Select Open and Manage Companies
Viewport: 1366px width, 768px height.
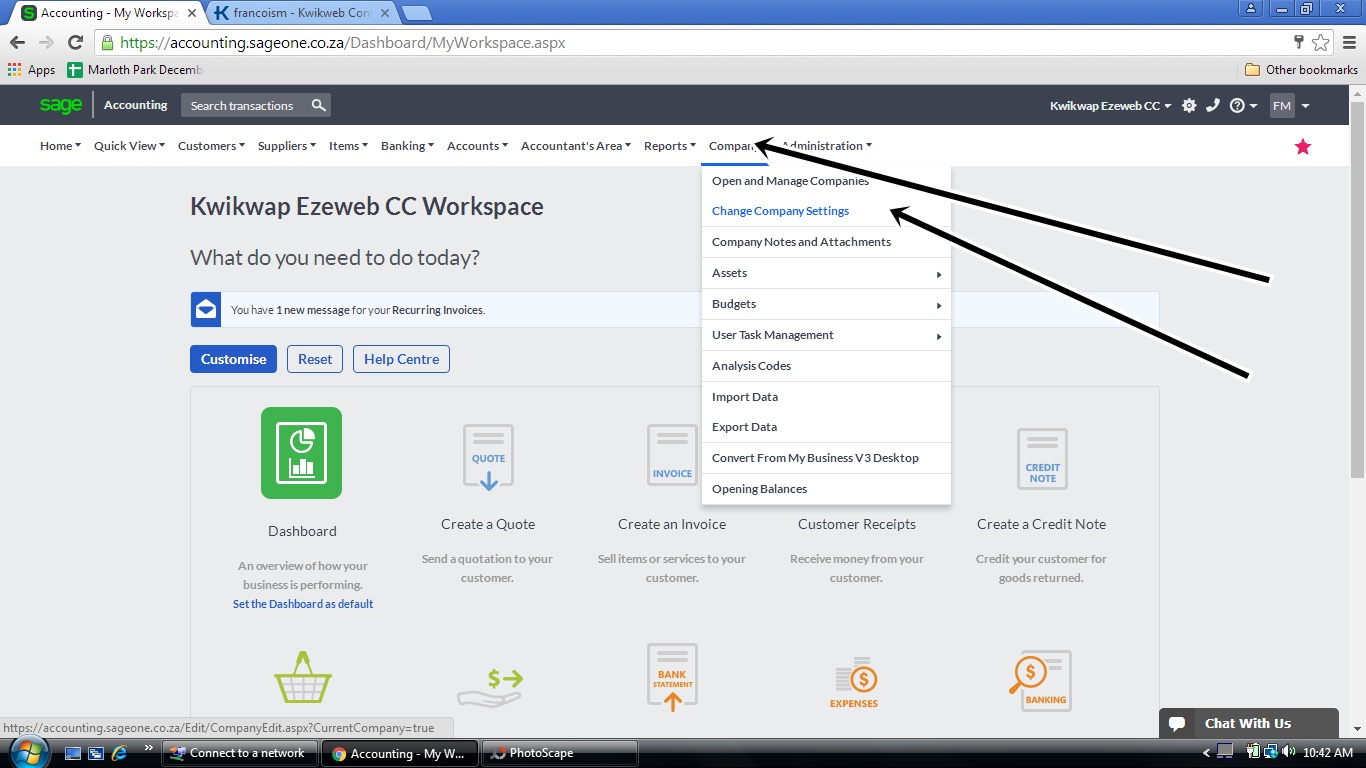pos(826,181)
